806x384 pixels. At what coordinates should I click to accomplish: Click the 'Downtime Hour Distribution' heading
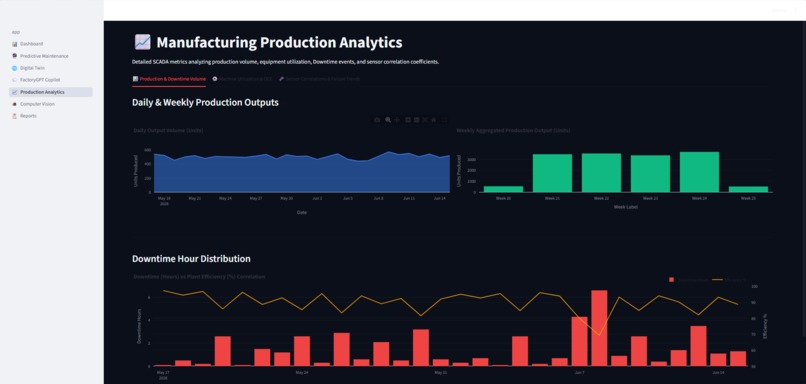(191, 259)
